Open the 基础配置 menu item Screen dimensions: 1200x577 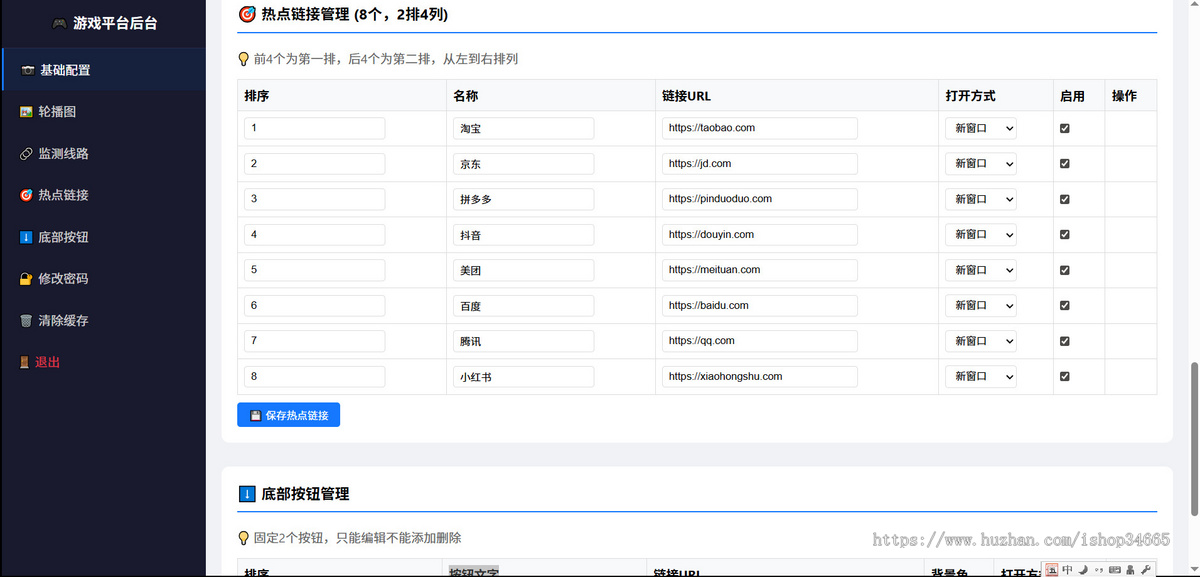point(103,70)
